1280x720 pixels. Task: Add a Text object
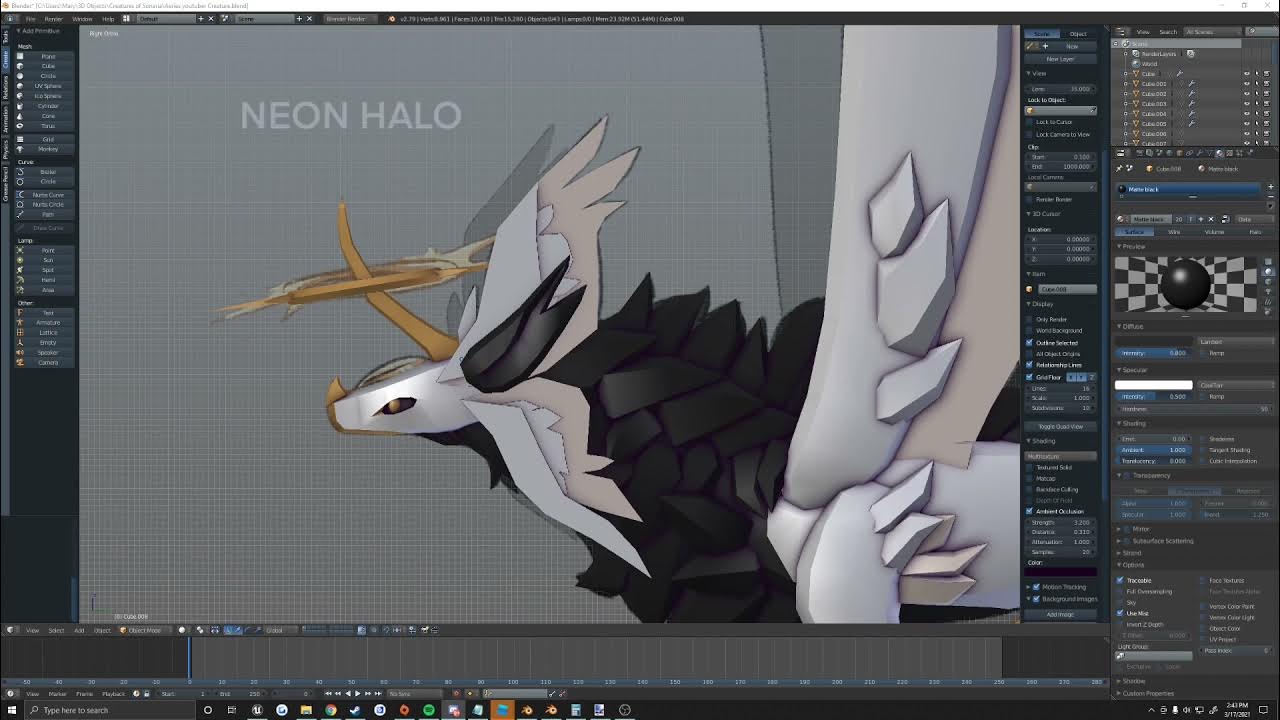tap(47, 313)
